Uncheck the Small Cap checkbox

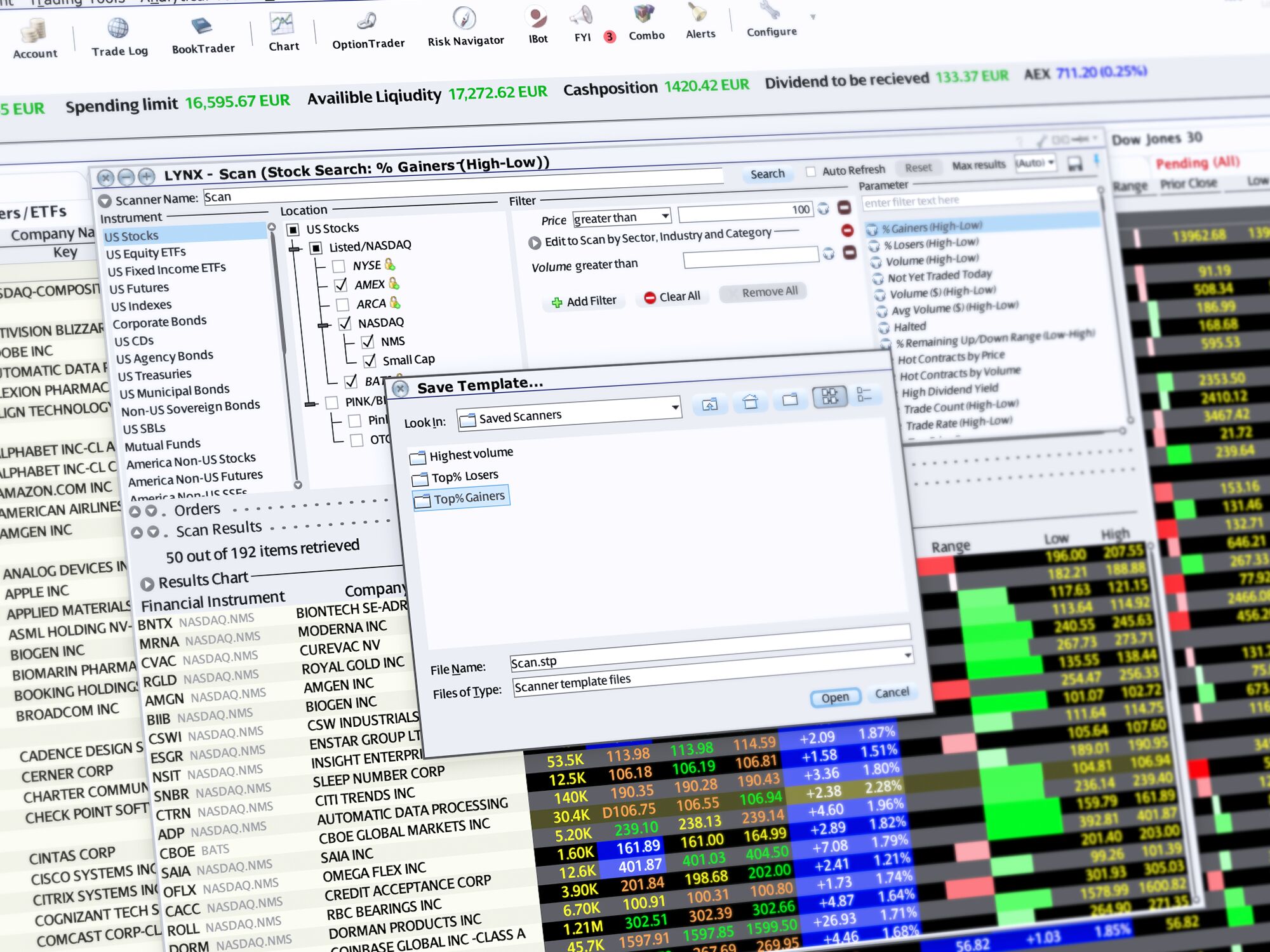click(x=369, y=361)
